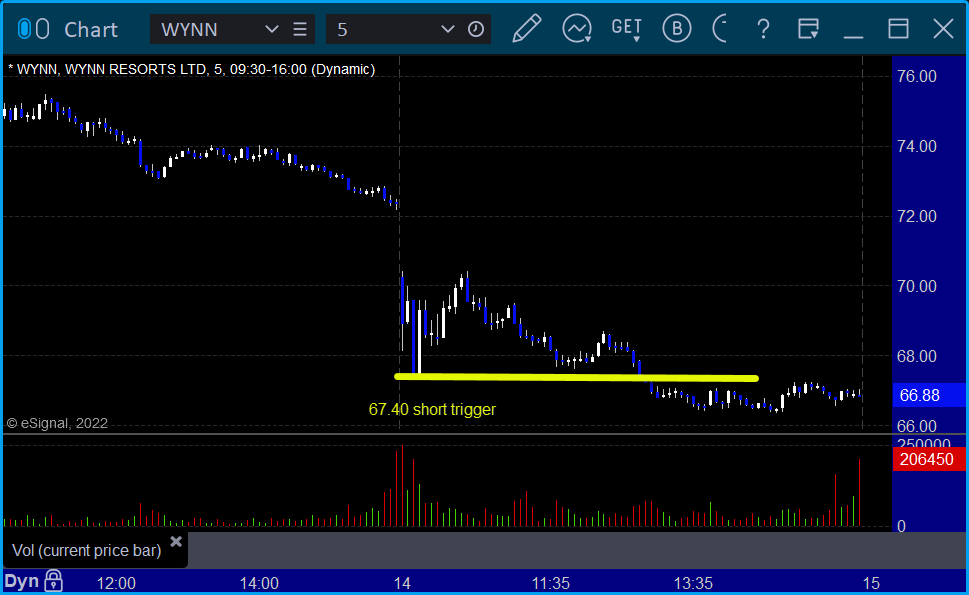The width and height of the screenshot is (969, 595).
Task: Click the 70.00 price axis label
Action: click(x=917, y=286)
